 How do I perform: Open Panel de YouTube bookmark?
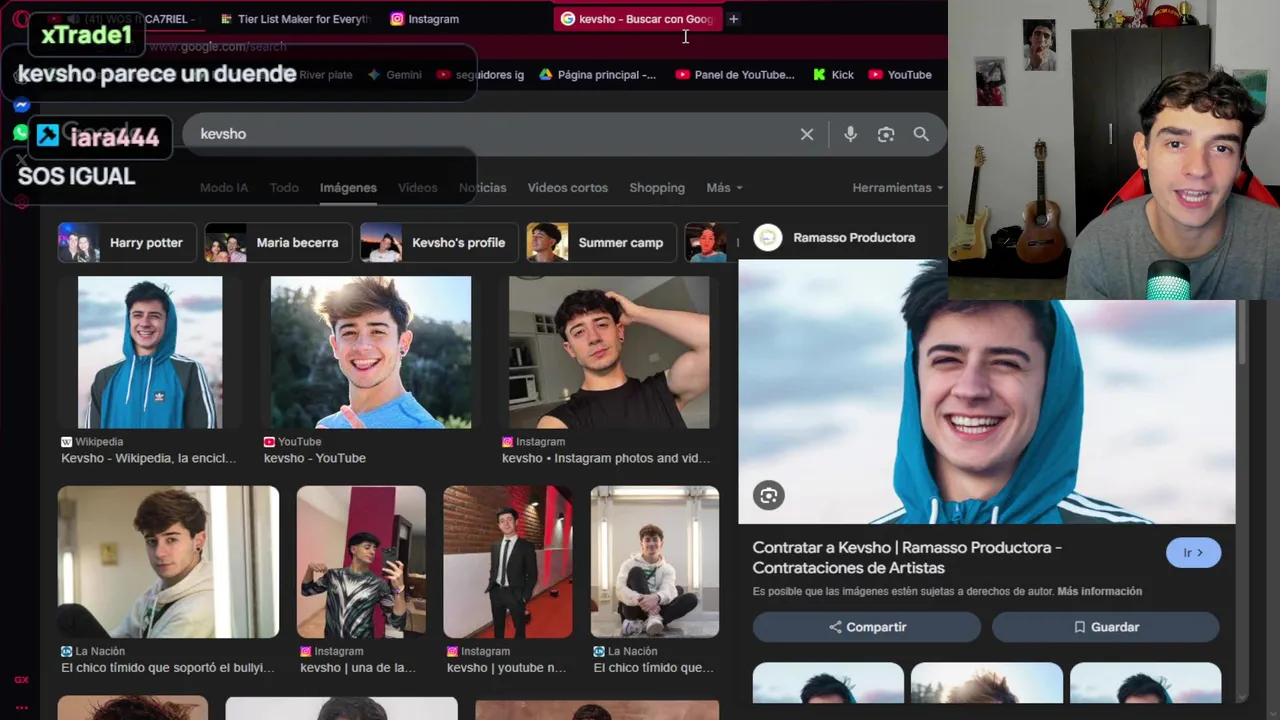(x=735, y=75)
